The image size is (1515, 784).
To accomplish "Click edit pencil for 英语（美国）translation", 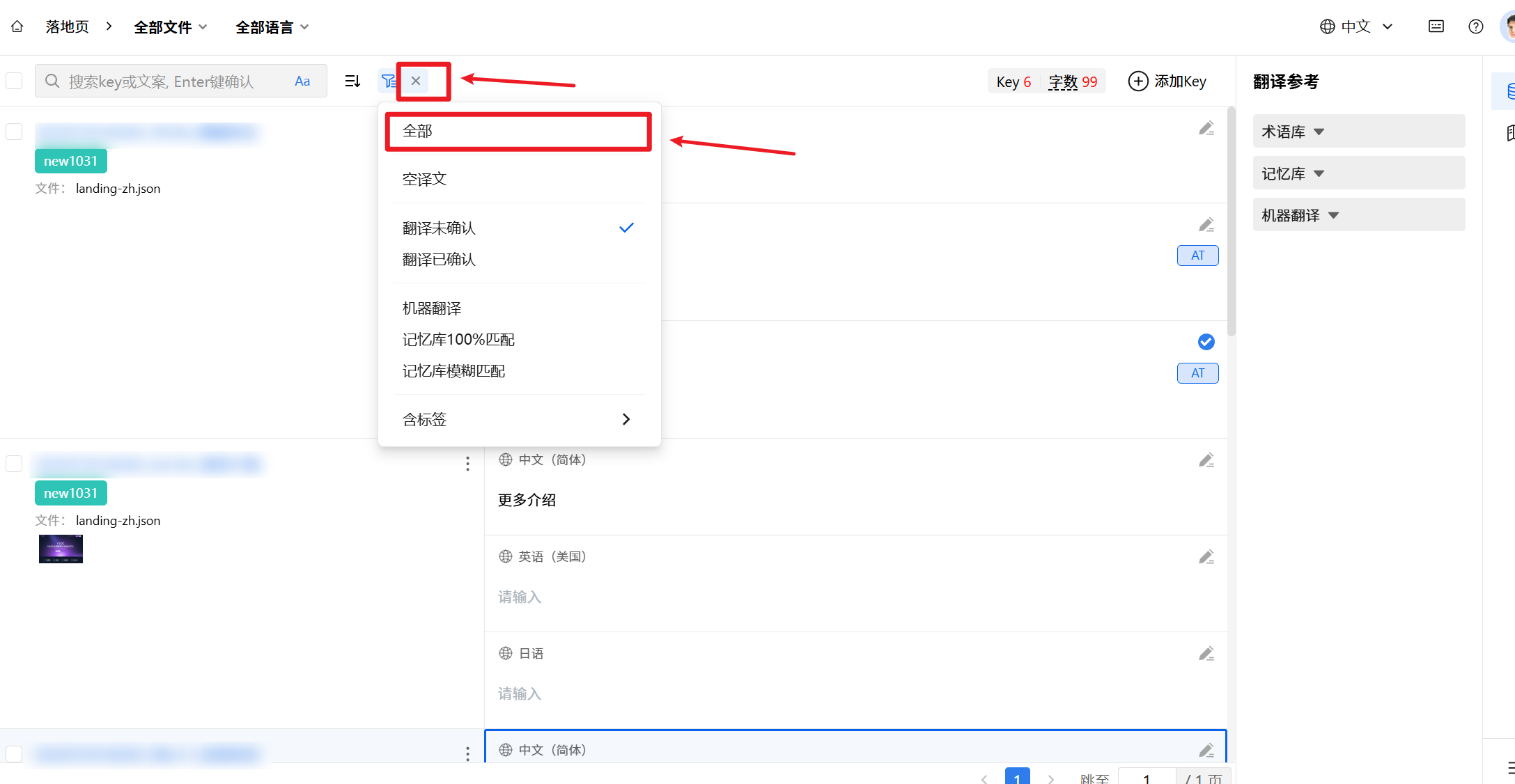I will click(1206, 557).
